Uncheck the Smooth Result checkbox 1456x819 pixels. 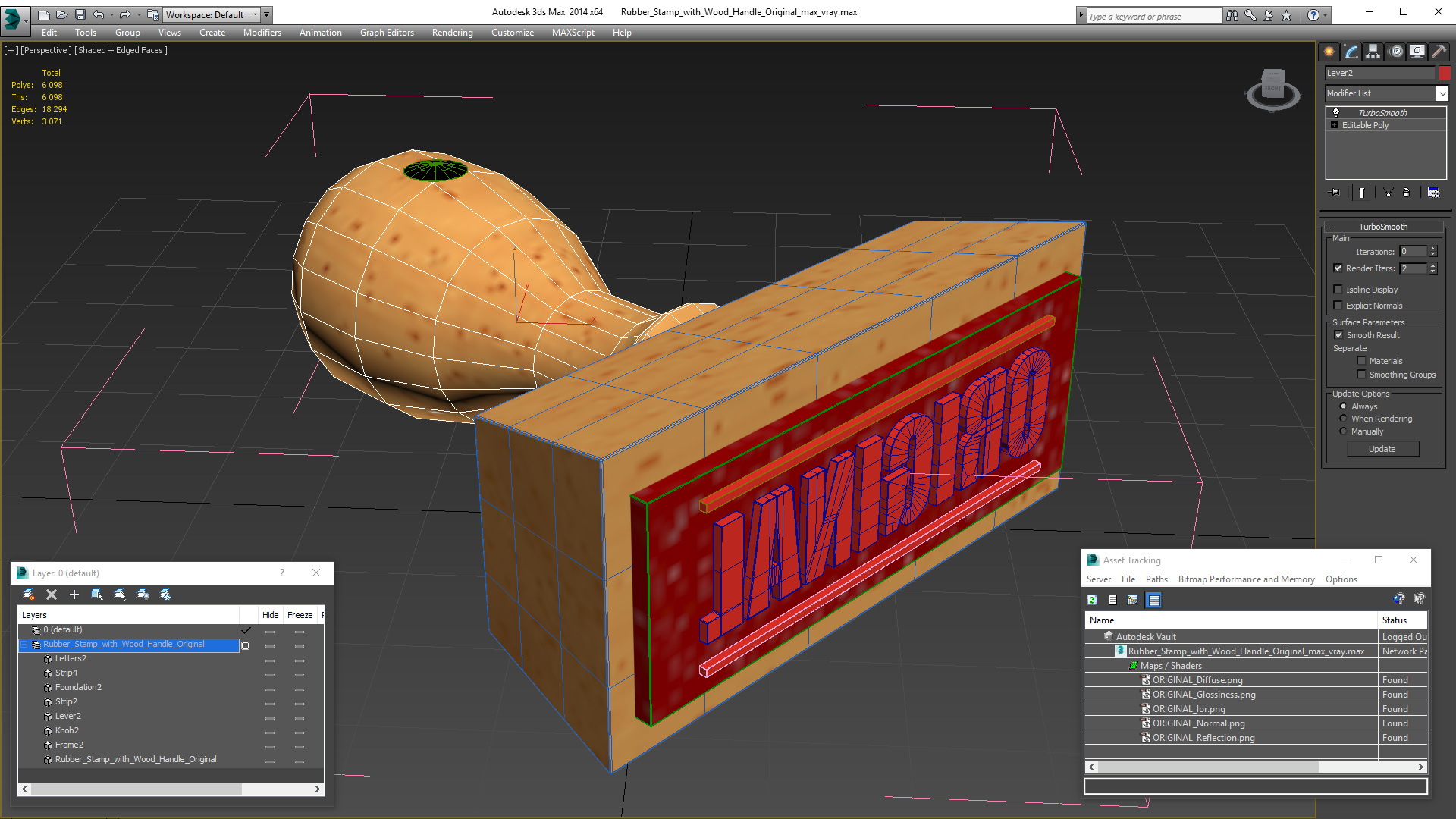(x=1338, y=335)
